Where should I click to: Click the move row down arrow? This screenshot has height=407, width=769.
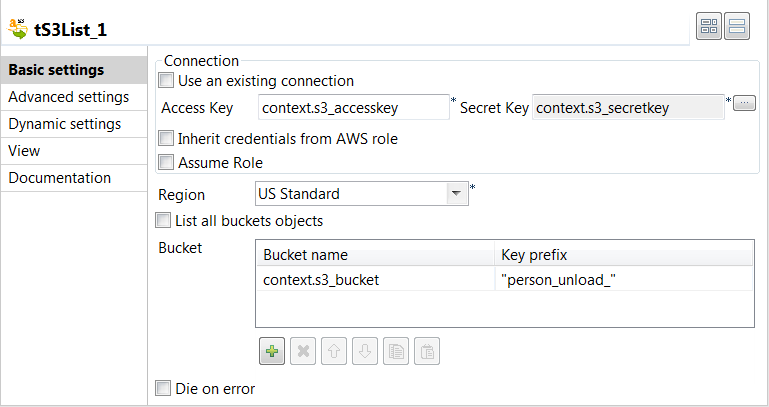pos(365,351)
